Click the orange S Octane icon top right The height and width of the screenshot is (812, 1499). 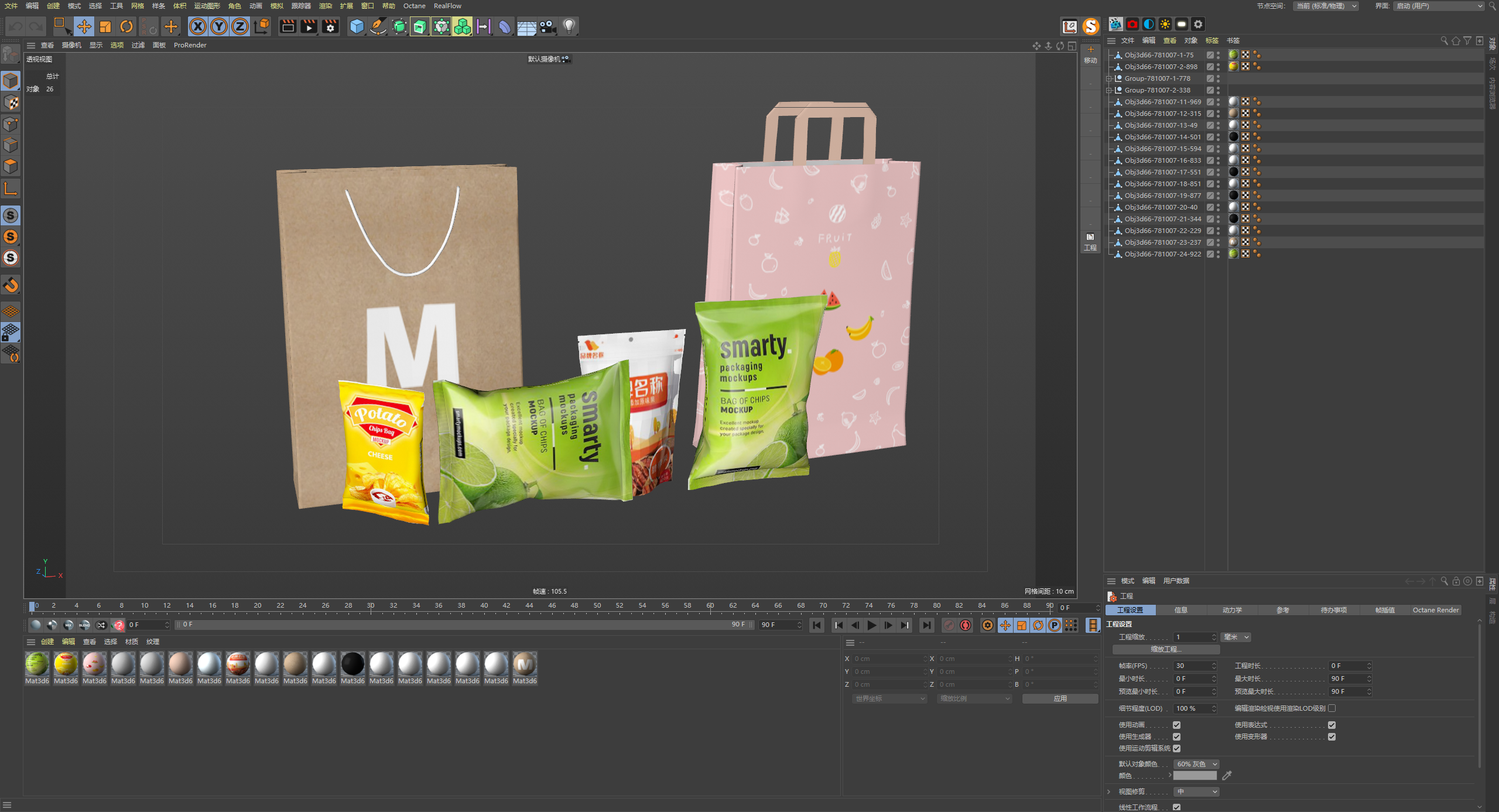tap(1090, 26)
